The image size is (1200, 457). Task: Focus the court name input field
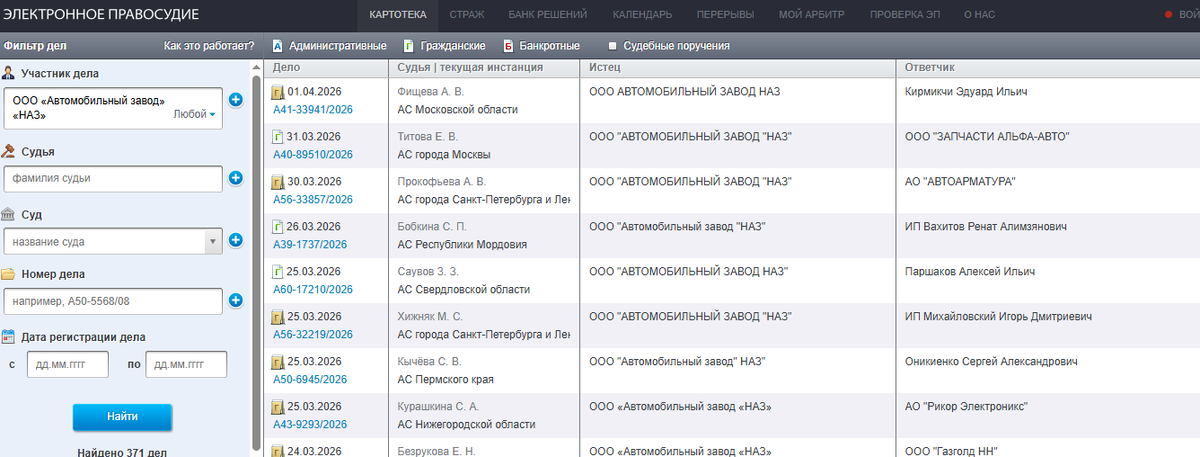coord(104,241)
